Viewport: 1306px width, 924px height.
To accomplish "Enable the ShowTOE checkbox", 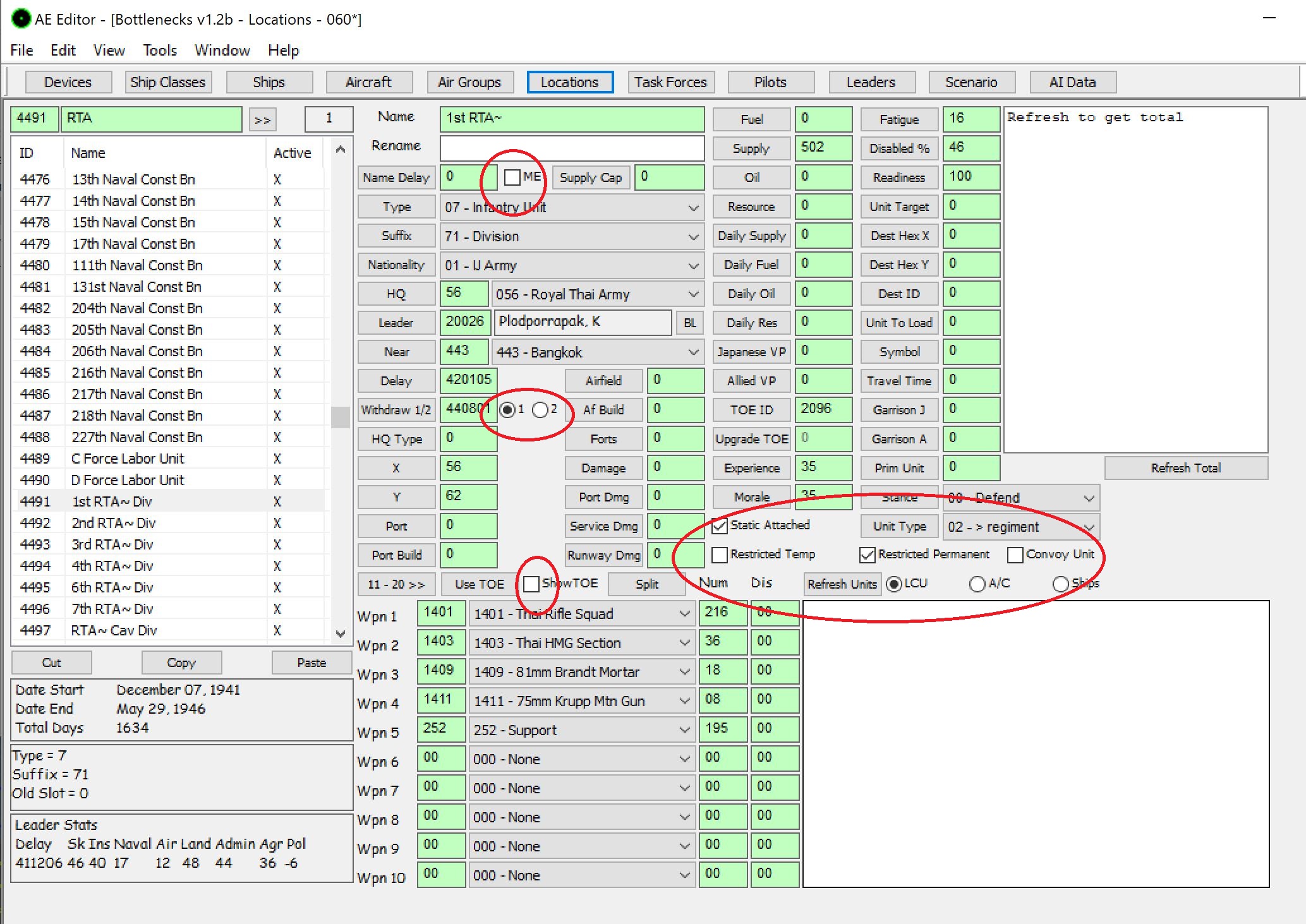I will point(531,584).
